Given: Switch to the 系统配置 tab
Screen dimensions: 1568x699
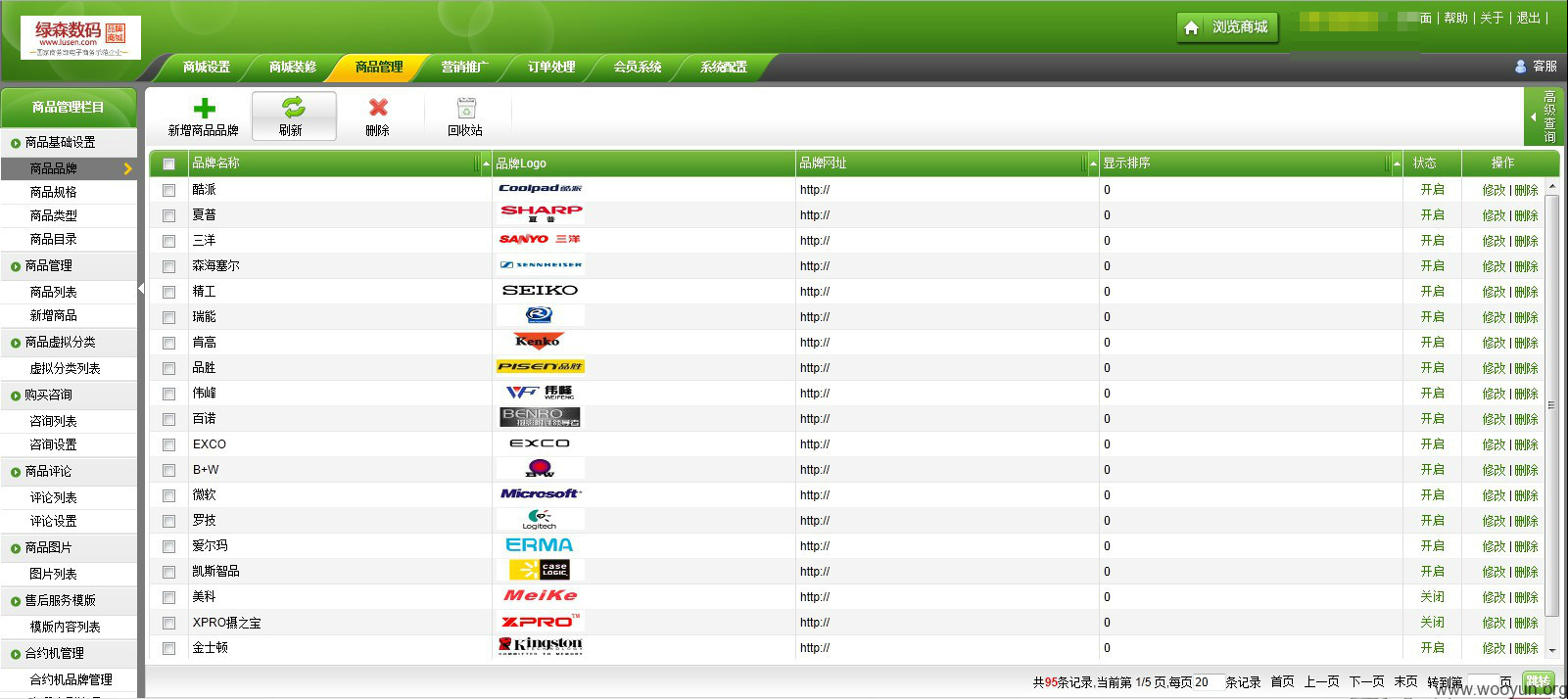Looking at the screenshot, I should [724, 67].
